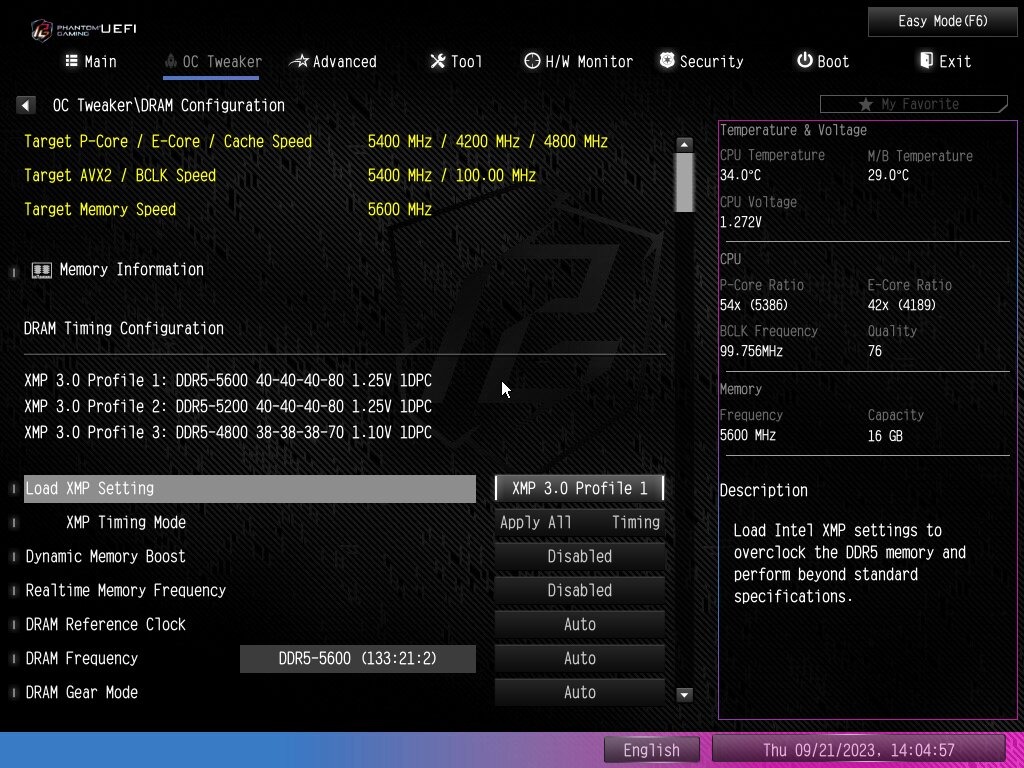Screen dimensions: 1024x768
Task: Toggle Realtime Memory Frequency Disabled value
Action: pyautogui.click(x=580, y=590)
